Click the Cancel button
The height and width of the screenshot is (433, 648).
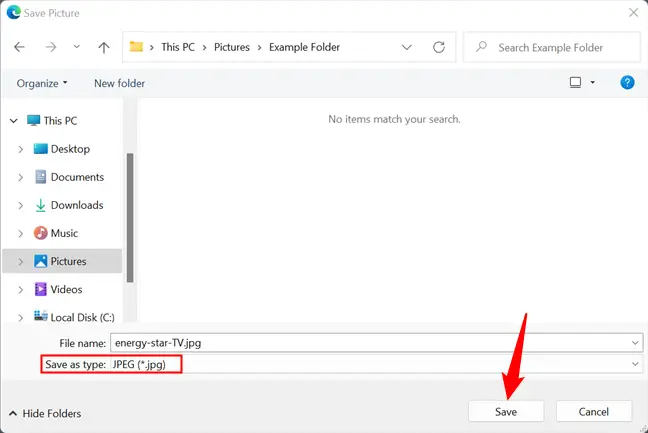(593, 412)
